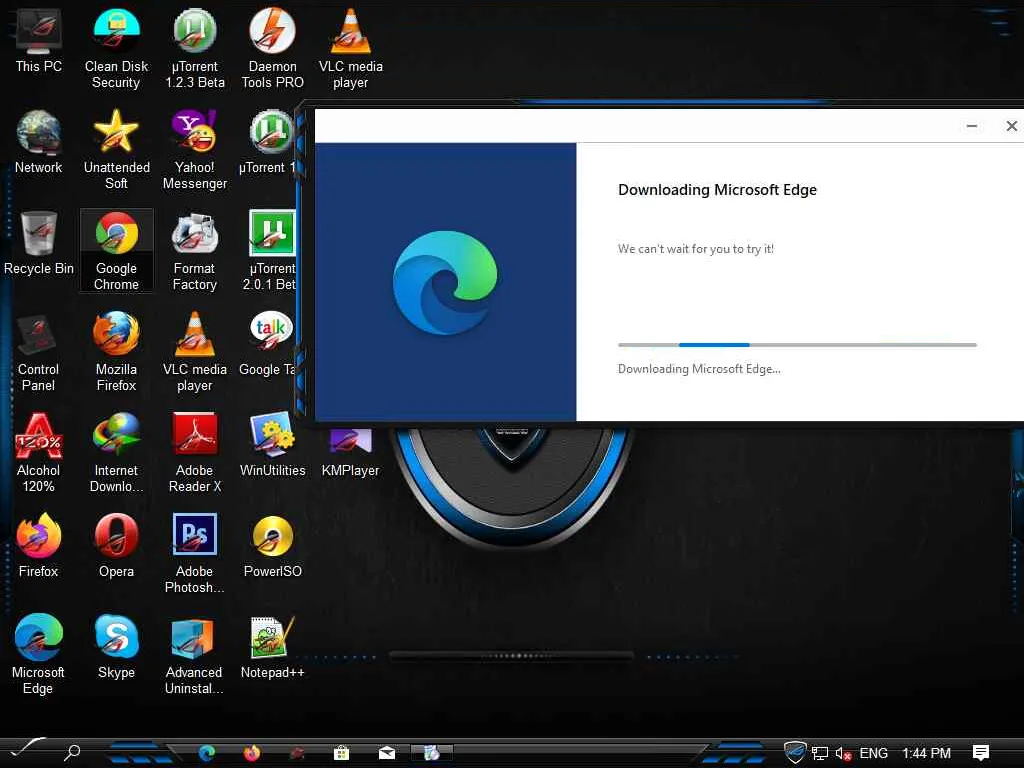1024x768 pixels.
Task: Launch the Firefox desktop icon below Alcohol 120%
Action: point(39,546)
